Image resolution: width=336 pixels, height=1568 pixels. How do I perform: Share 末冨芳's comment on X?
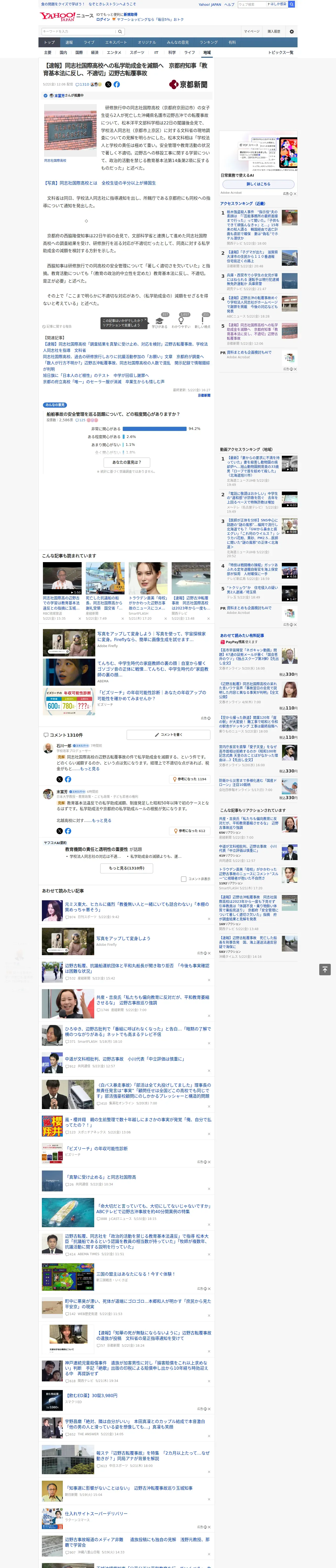(60, 831)
